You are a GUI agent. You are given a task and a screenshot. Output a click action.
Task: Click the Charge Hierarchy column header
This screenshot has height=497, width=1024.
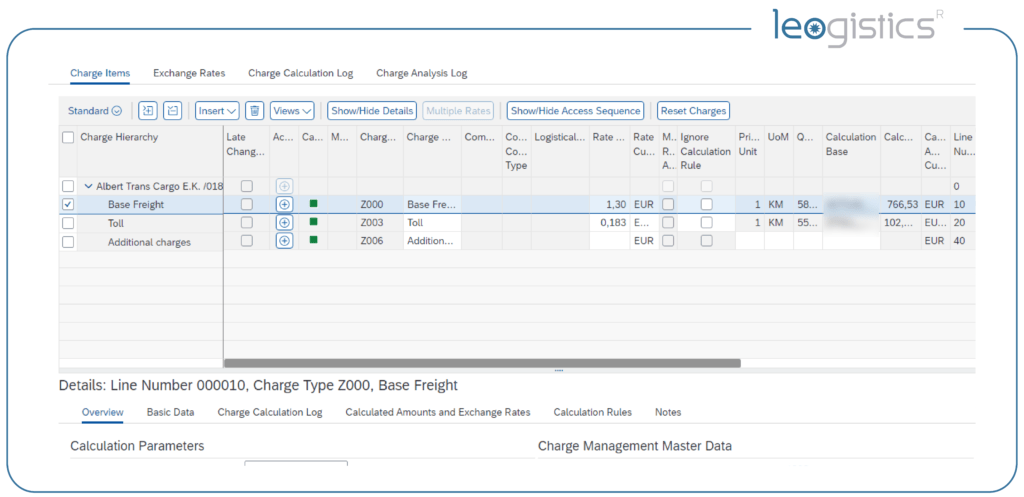(x=150, y=152)
